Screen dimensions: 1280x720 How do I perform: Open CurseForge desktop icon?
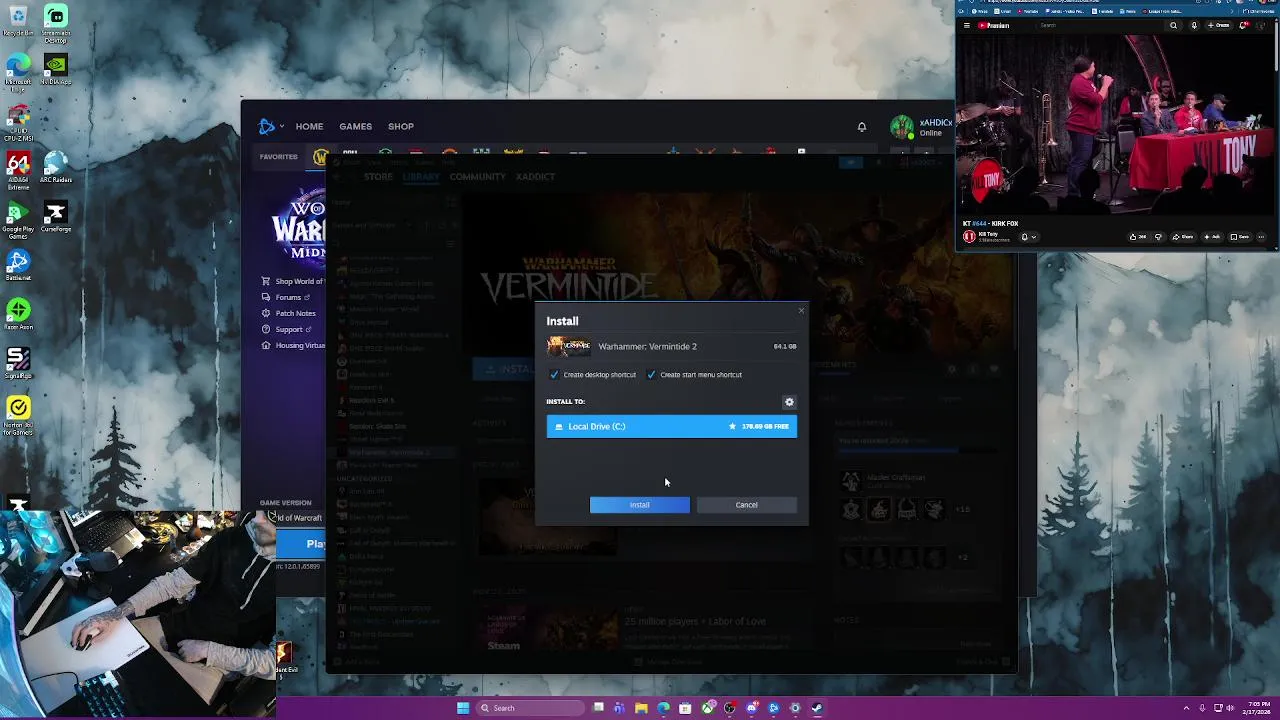(x=56, y=216)
